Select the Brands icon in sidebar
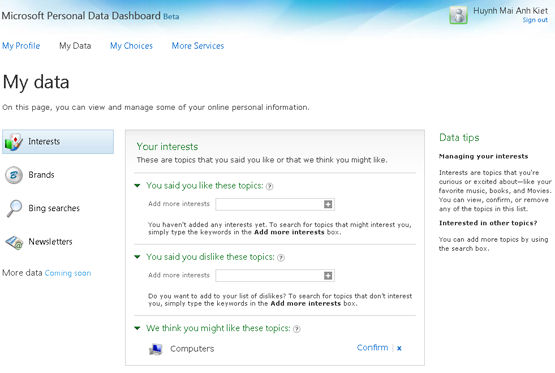 pos(14,175)
